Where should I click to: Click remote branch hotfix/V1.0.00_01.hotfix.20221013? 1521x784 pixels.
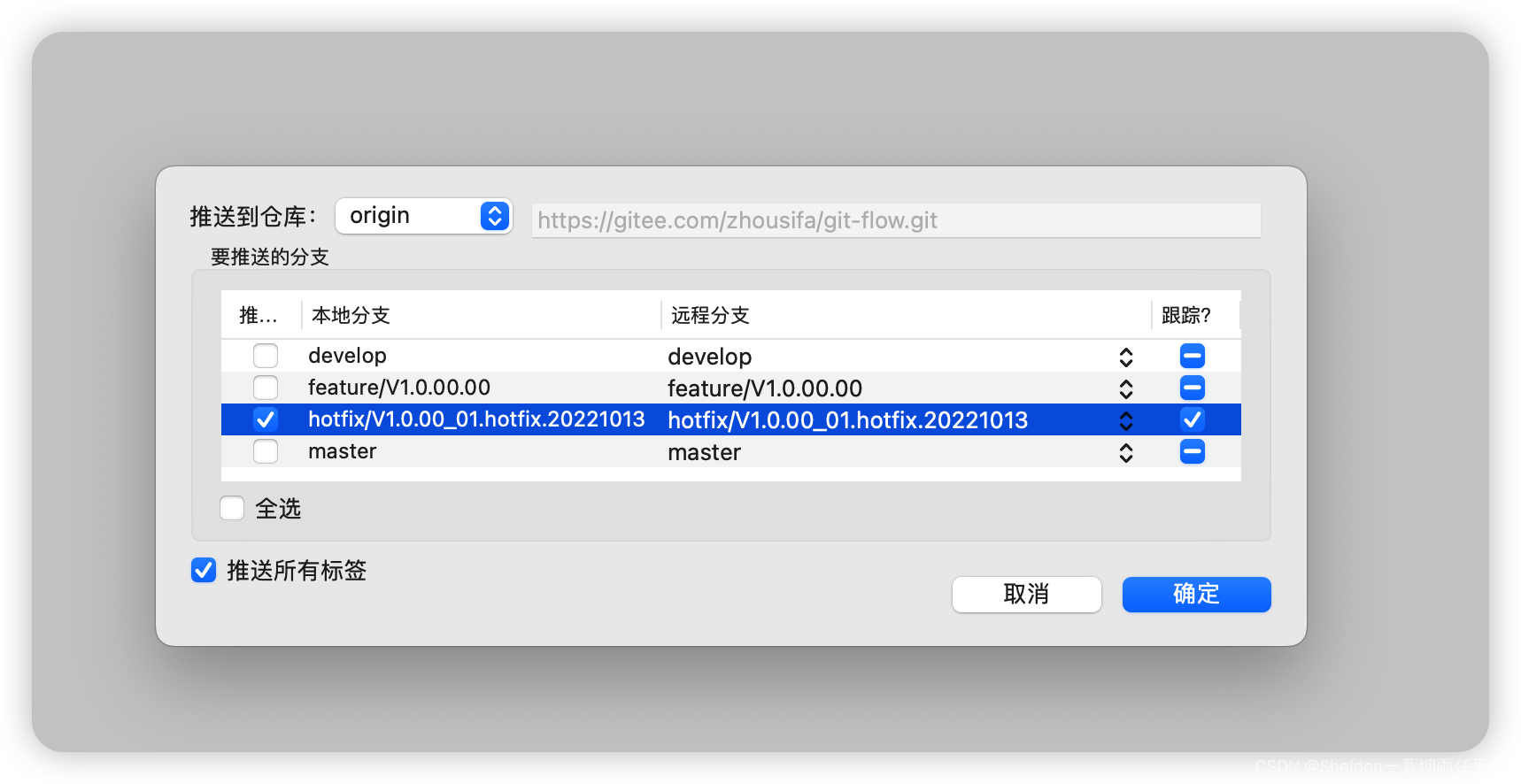[848, 420]
